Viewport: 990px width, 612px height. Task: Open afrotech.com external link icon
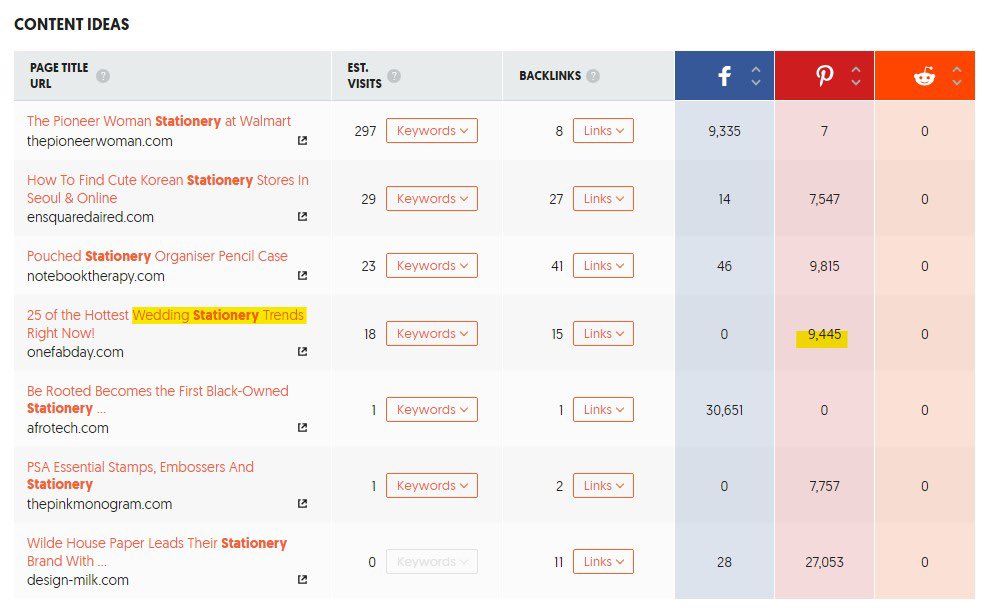[302, 428]
